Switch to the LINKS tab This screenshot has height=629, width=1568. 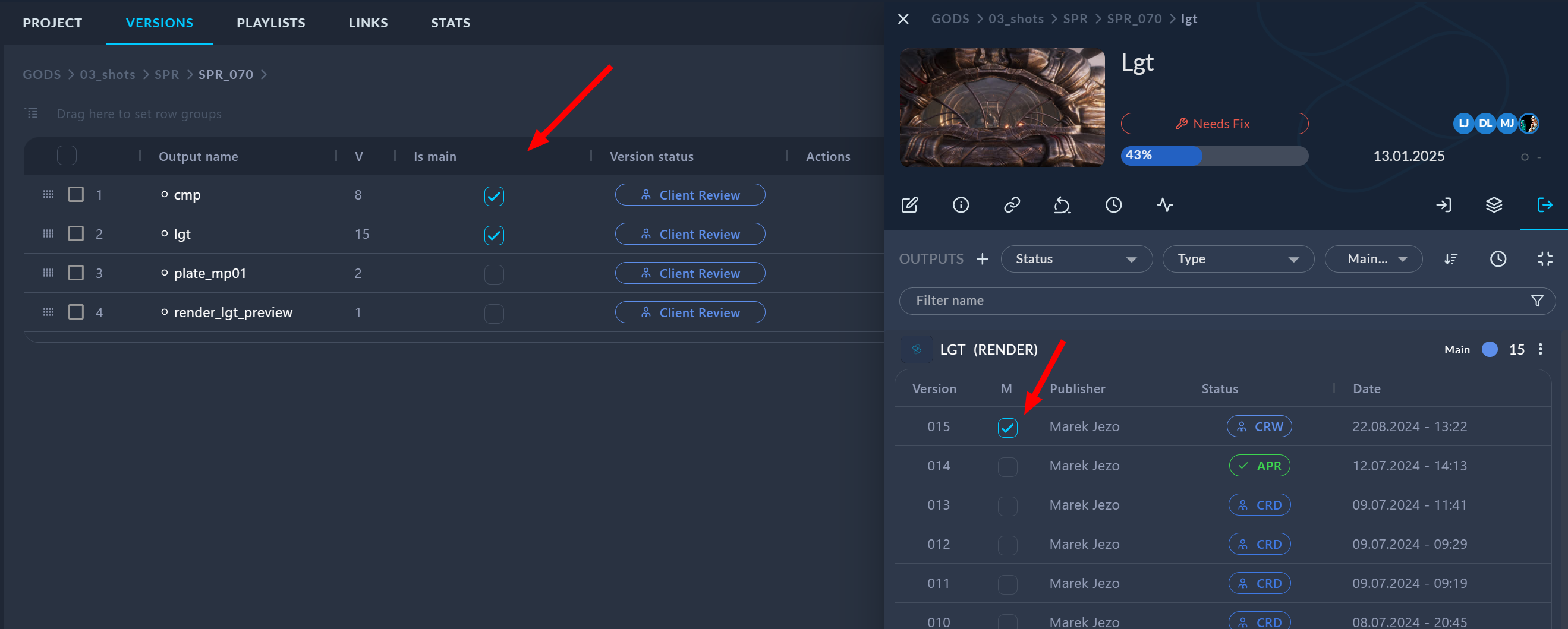click(369, 23)
